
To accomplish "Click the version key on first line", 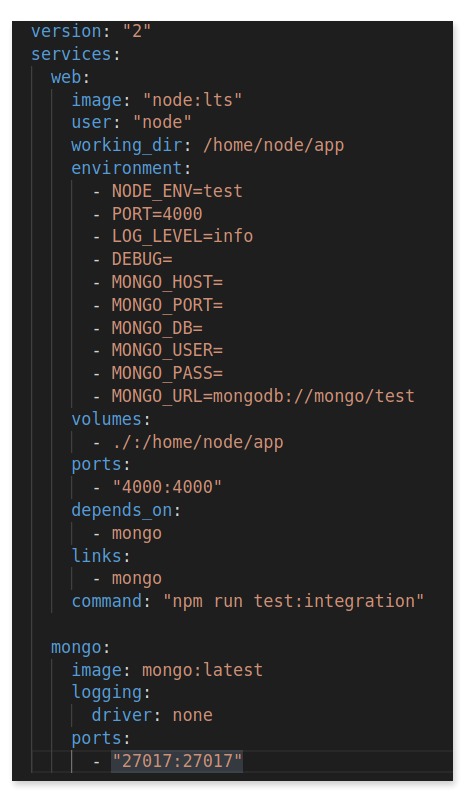I will [x=66, y=31].
